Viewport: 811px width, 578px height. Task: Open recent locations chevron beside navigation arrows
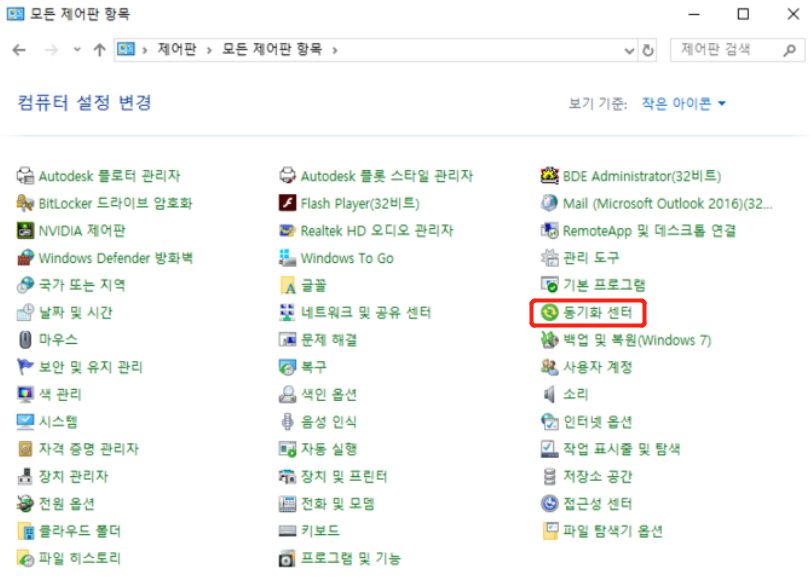pos(76,49)
